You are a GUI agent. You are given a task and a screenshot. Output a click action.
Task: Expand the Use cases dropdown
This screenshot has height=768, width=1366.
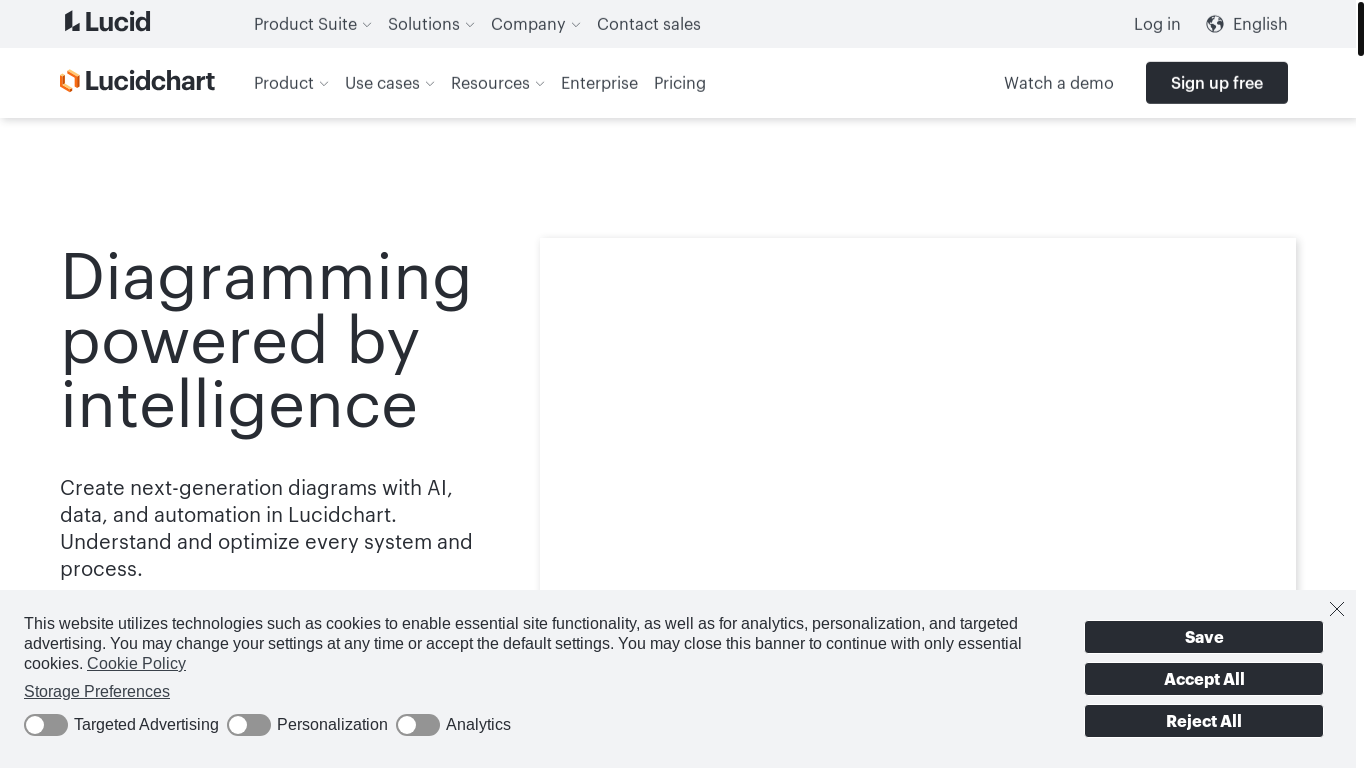click(390, 83)
